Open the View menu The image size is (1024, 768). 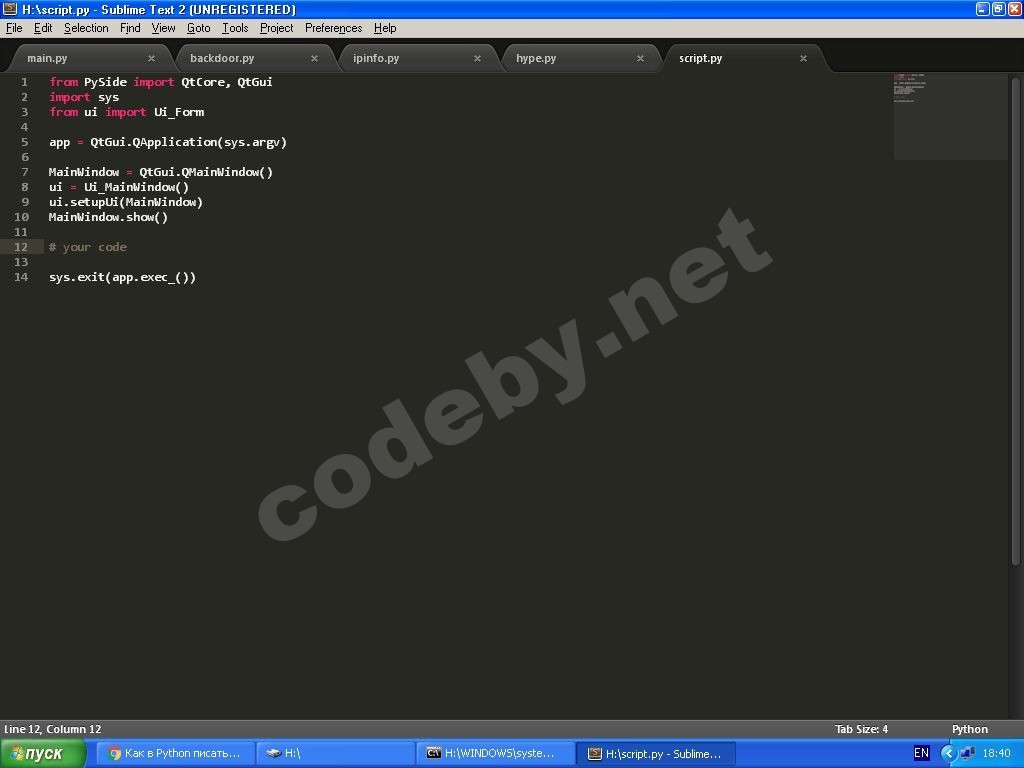point(163,28)
